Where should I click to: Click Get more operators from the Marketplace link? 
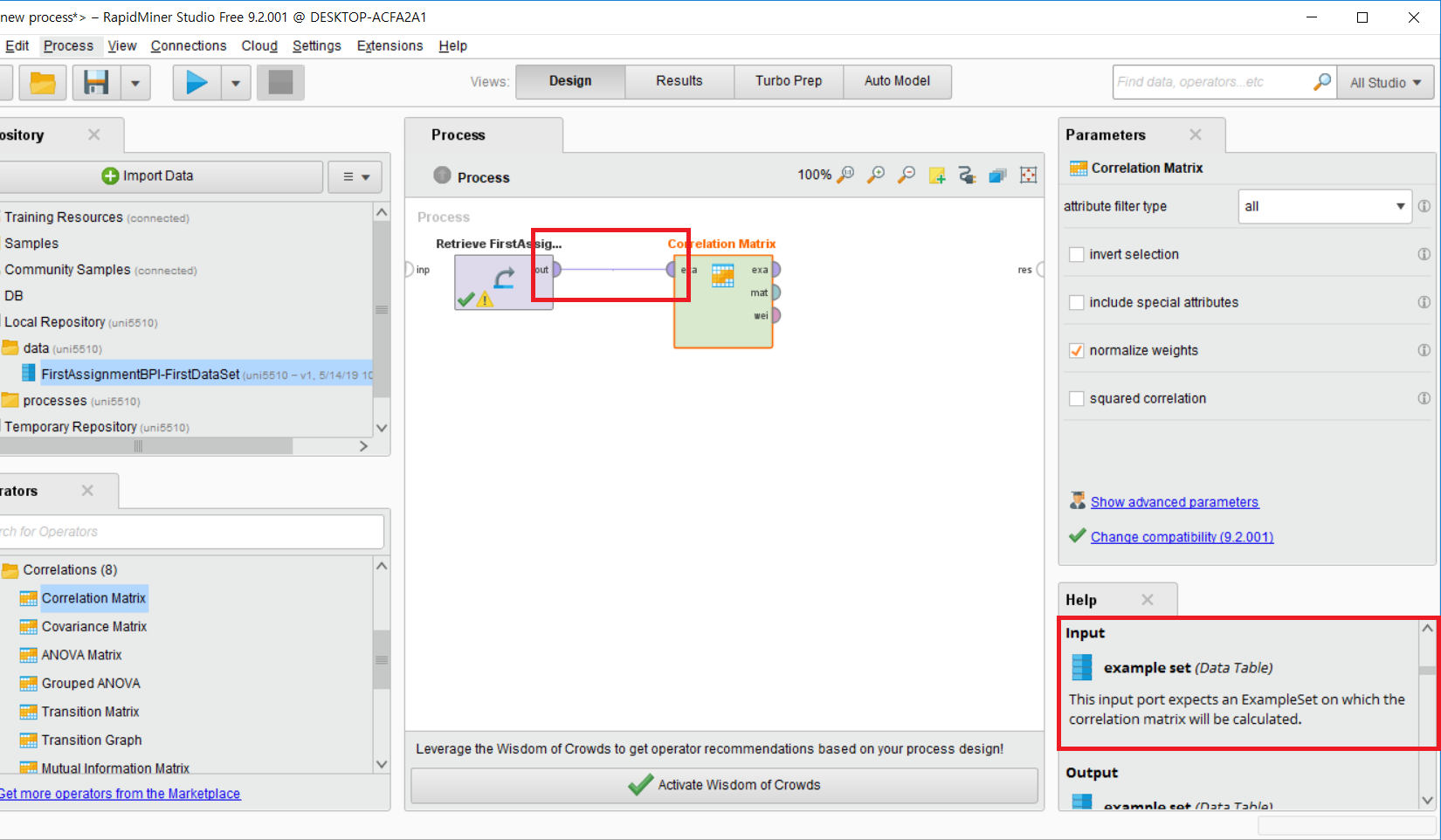pyautogui.click(x=121, y=794)
